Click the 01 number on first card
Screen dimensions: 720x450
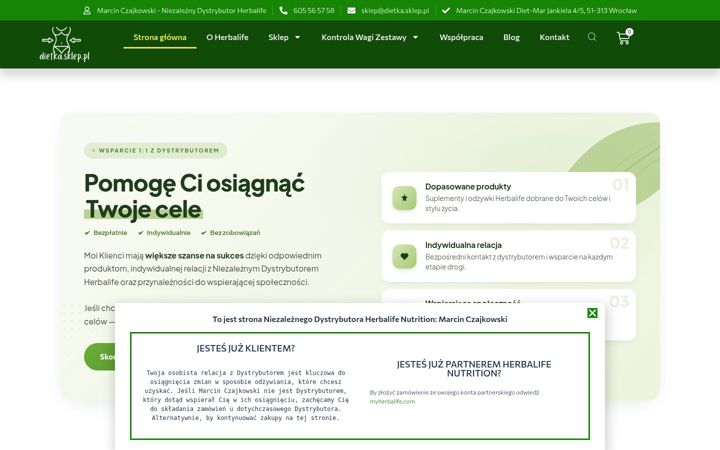click(620, 185)
